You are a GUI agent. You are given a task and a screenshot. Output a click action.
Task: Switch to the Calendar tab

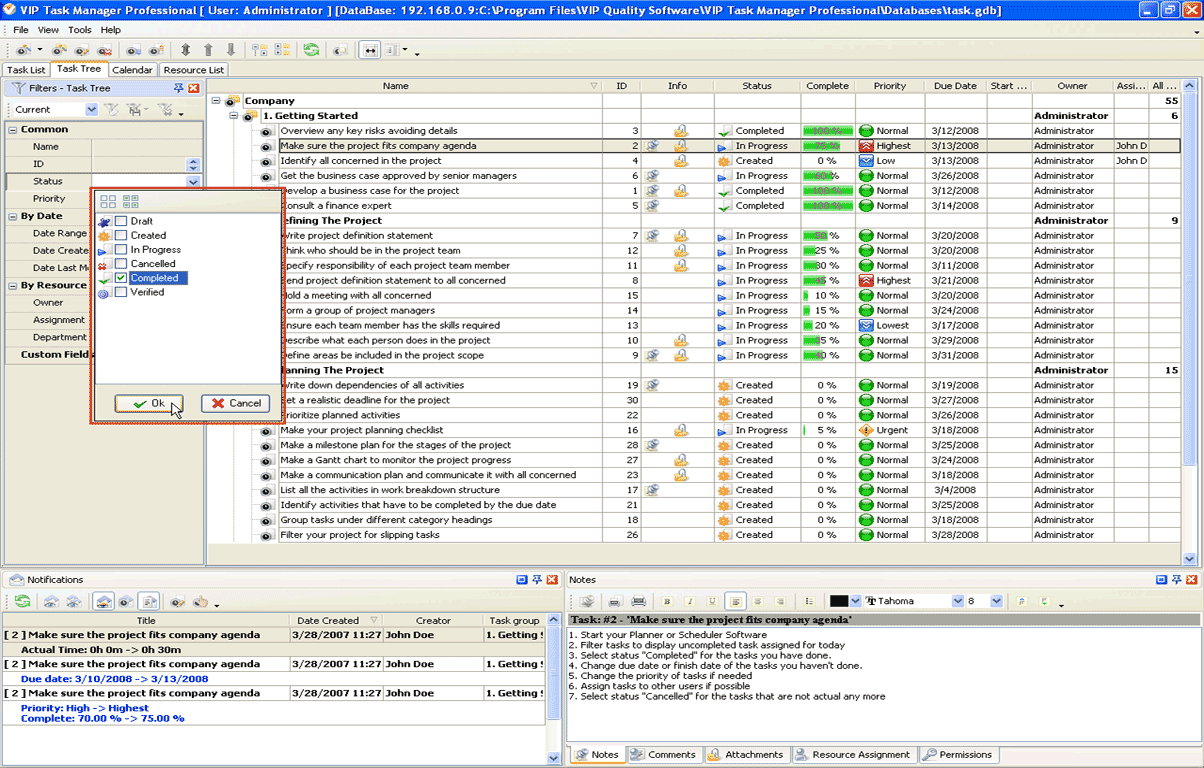point(132,70)
